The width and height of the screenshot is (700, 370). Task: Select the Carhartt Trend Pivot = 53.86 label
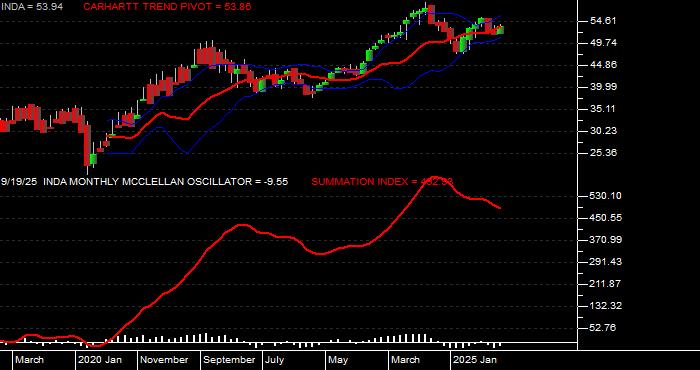[167, 7]
